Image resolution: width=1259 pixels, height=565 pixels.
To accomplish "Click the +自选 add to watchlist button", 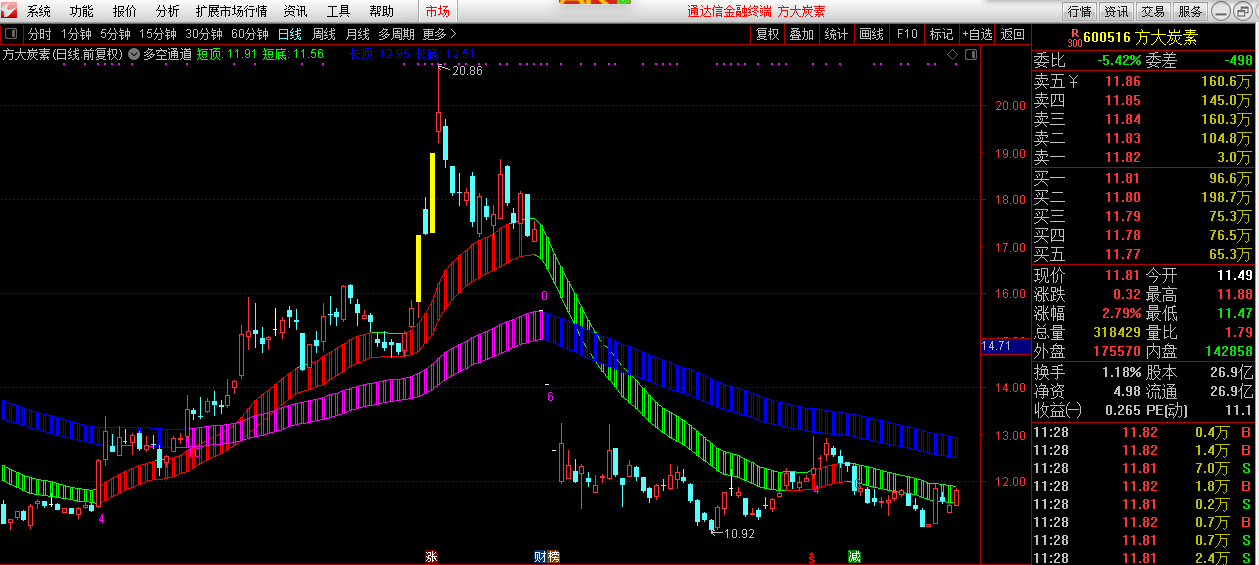I will click(x=977, y=34).
